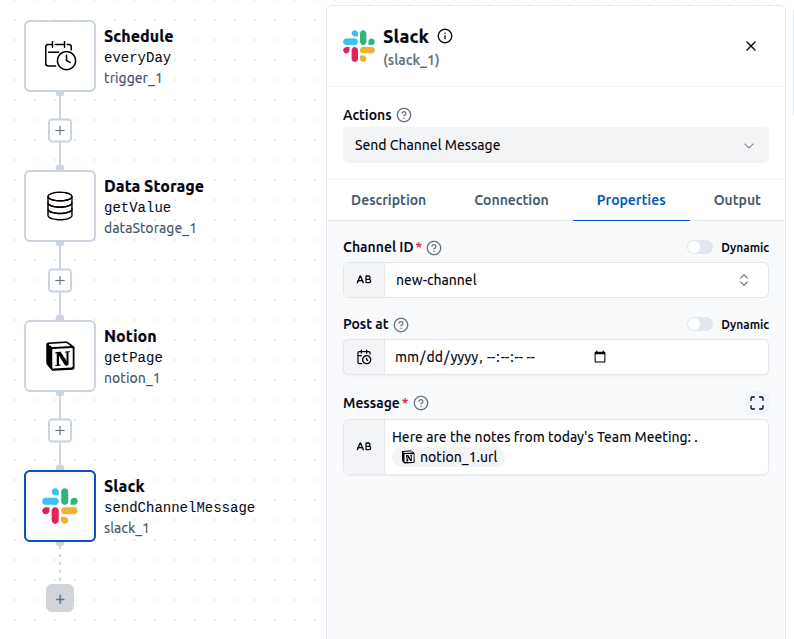Click the dataStorage_1 label
The image size is (794, 639).
click(150, 228)
